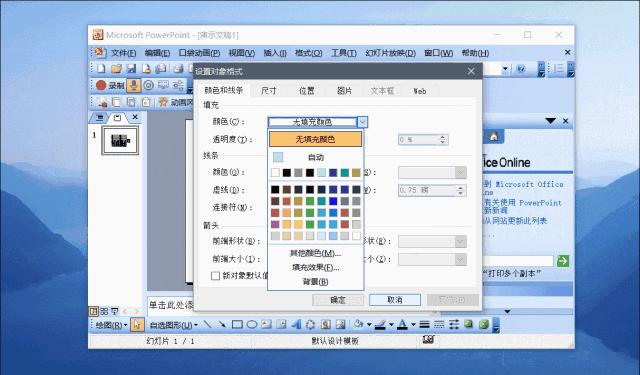
Task: Pick the purple swatch in color grid
Action: [275, 224]
